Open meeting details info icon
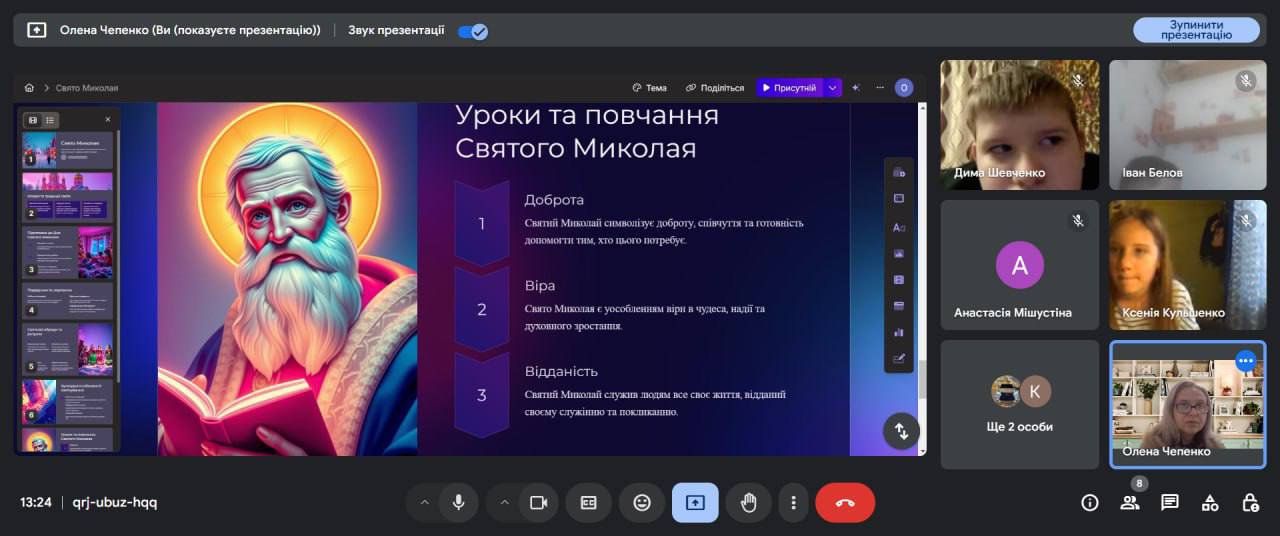This screenshot has width=1280, height=536. click(x=1090, y=503)
